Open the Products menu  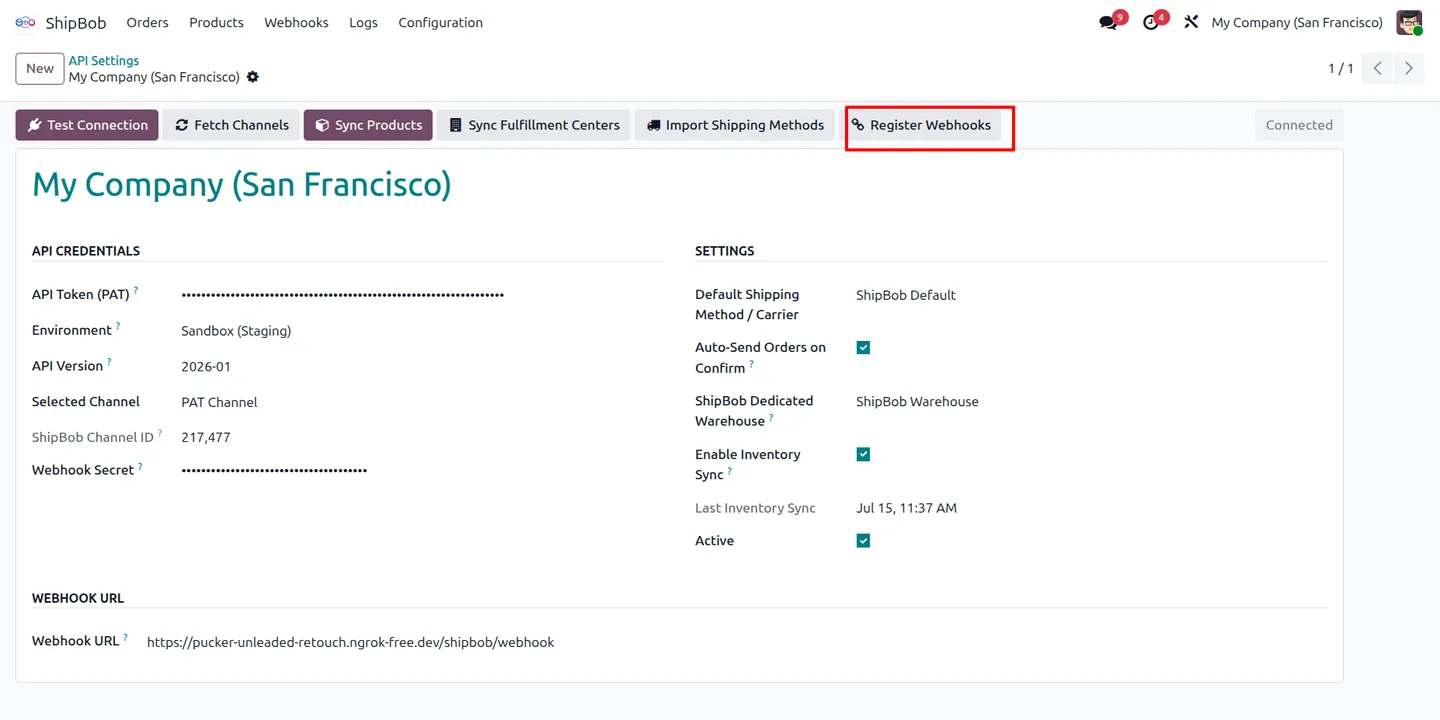[216, 22]
